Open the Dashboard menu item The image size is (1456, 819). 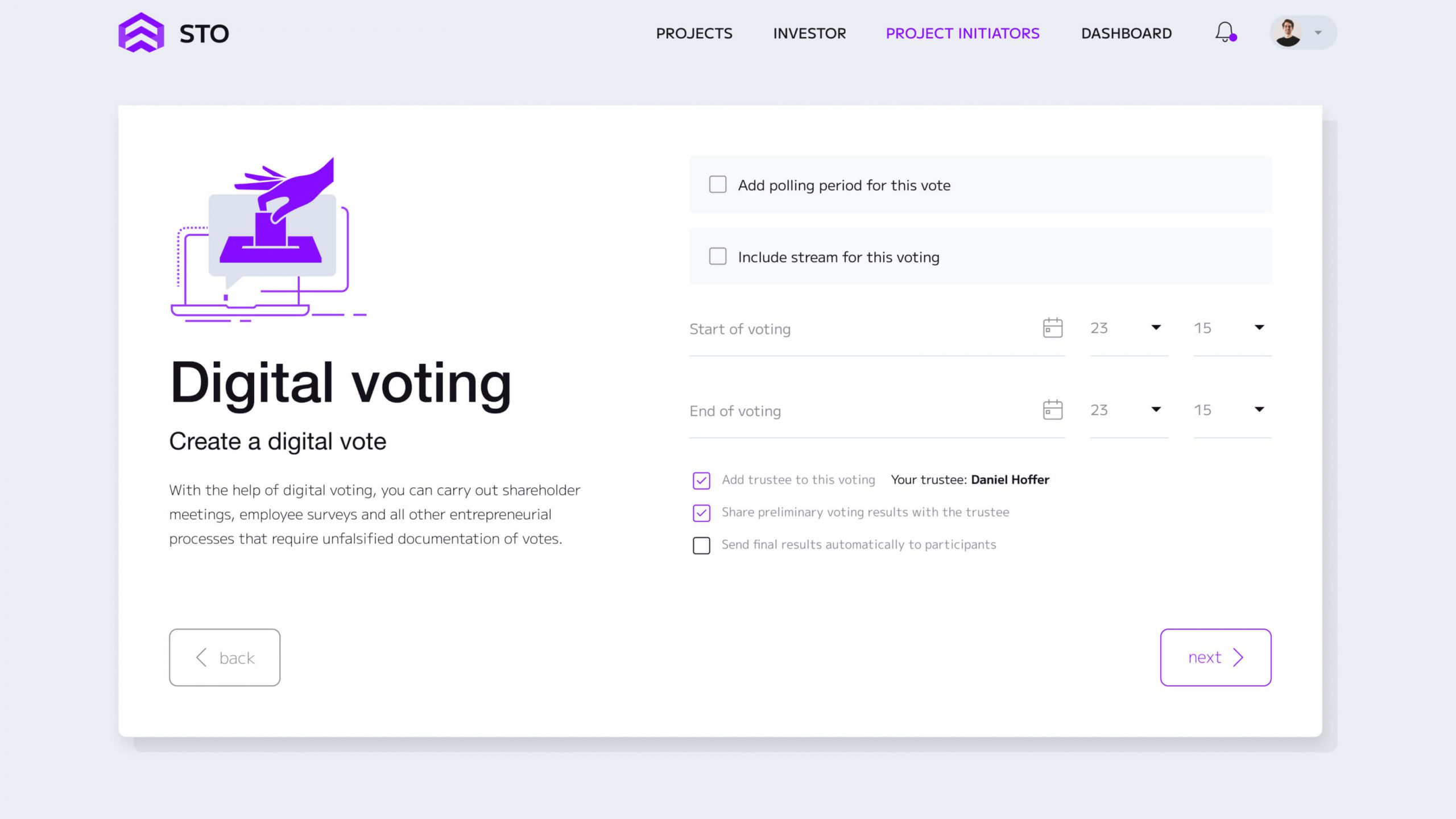point(1126,33)
